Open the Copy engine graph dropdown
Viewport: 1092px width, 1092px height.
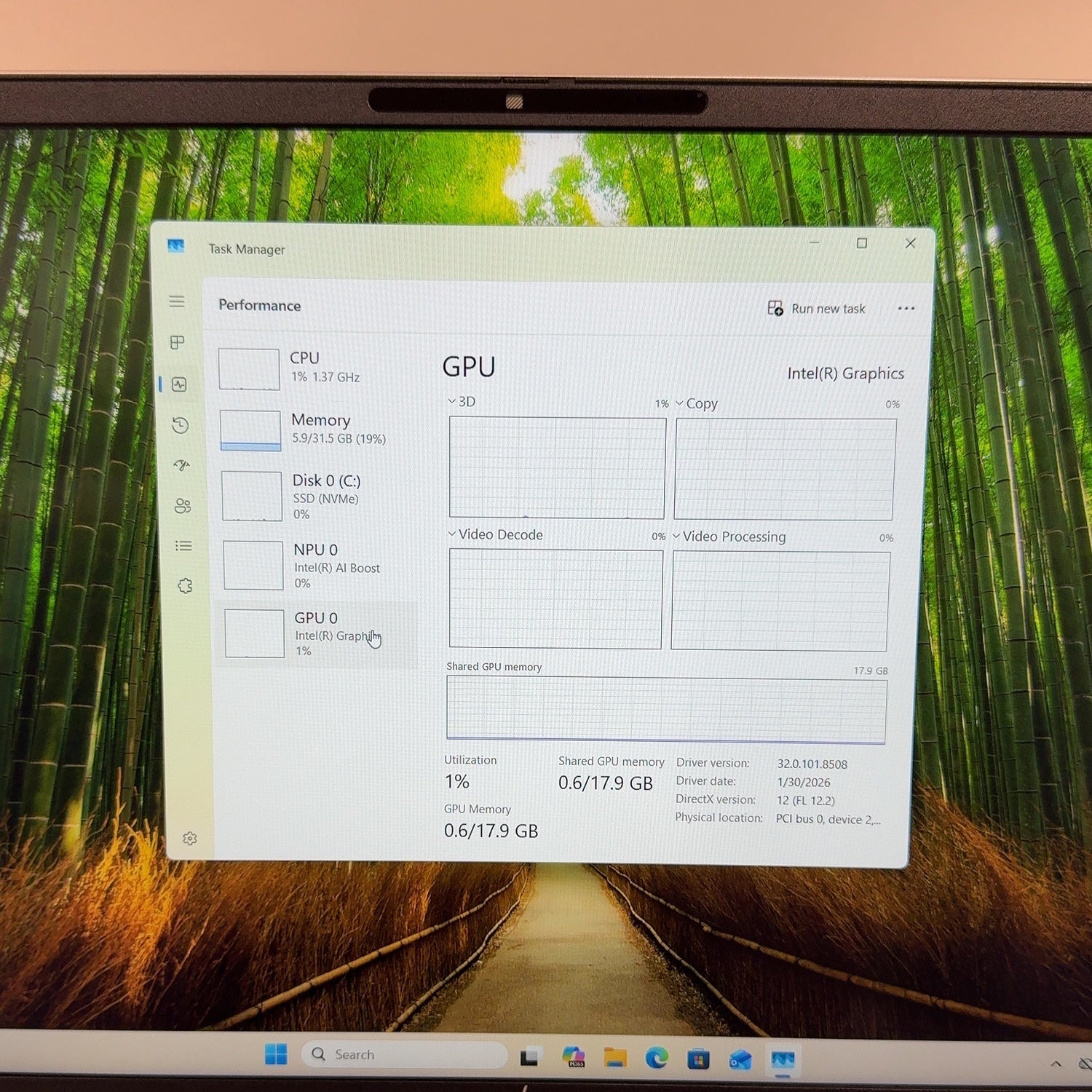(x=697, y=403)
